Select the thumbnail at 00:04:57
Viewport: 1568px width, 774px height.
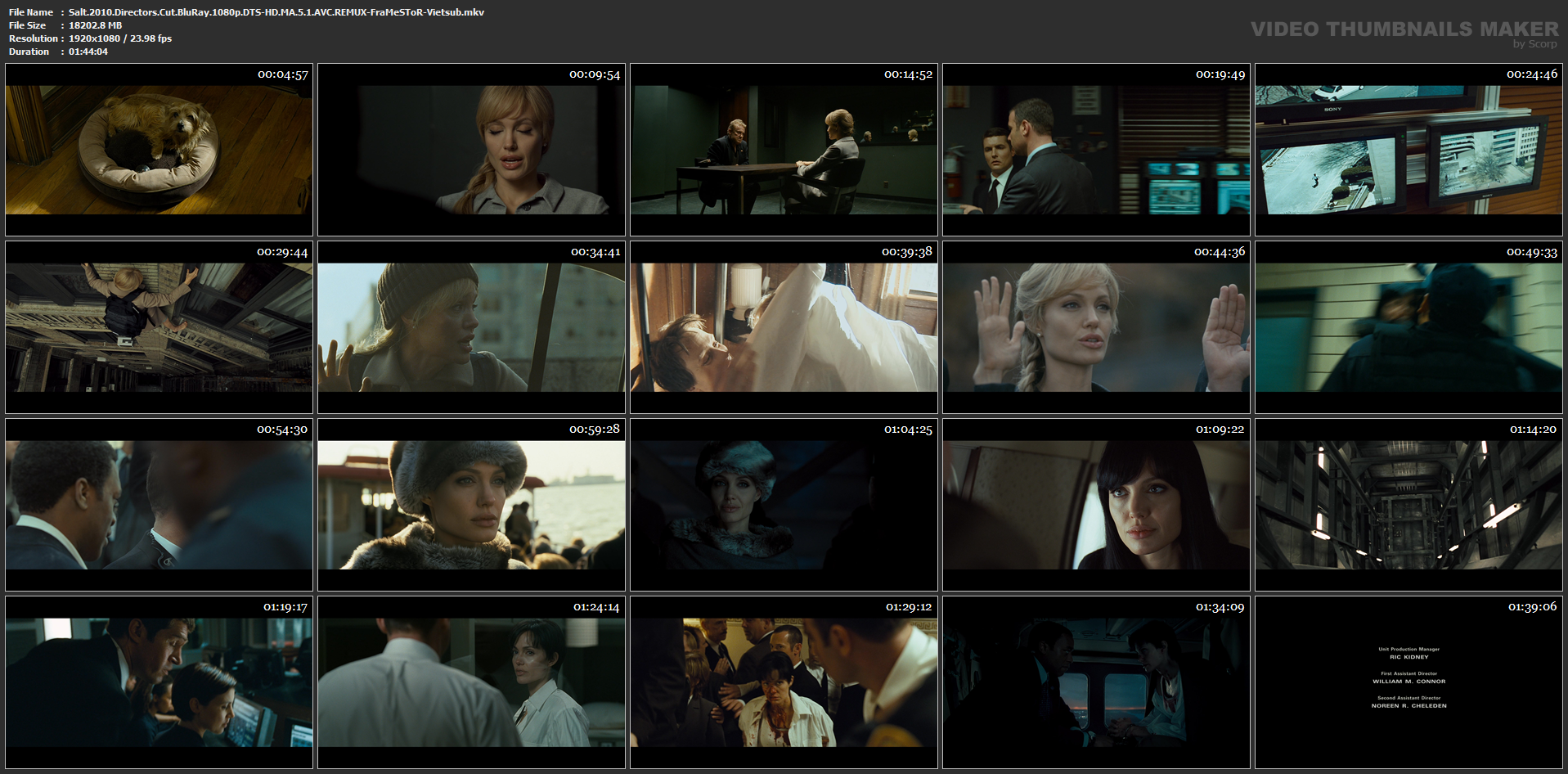[x=159, y=150]
